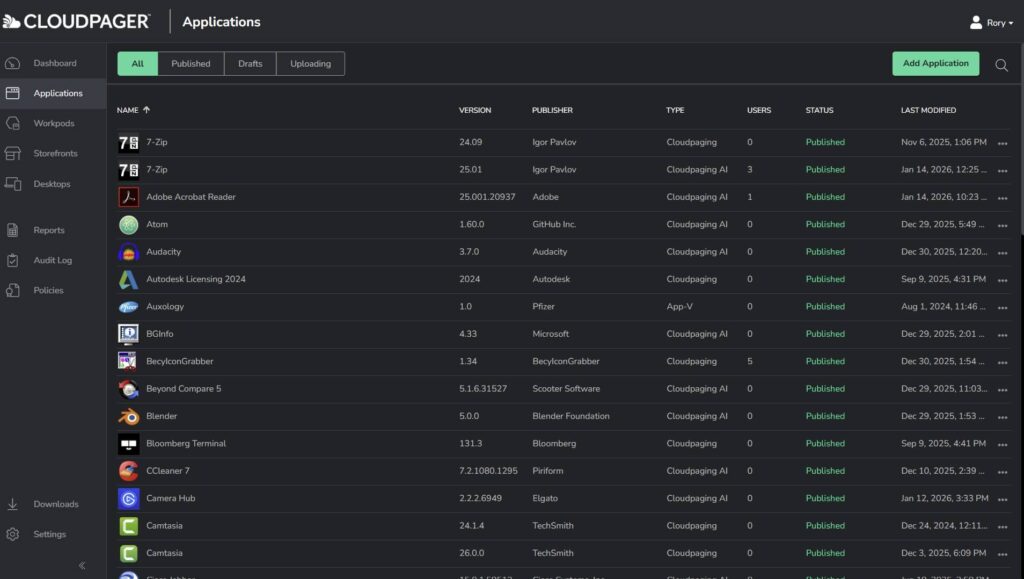Open the more options menu for Auxology
Screen dimensions: 1024x579
pos(1002,307)
